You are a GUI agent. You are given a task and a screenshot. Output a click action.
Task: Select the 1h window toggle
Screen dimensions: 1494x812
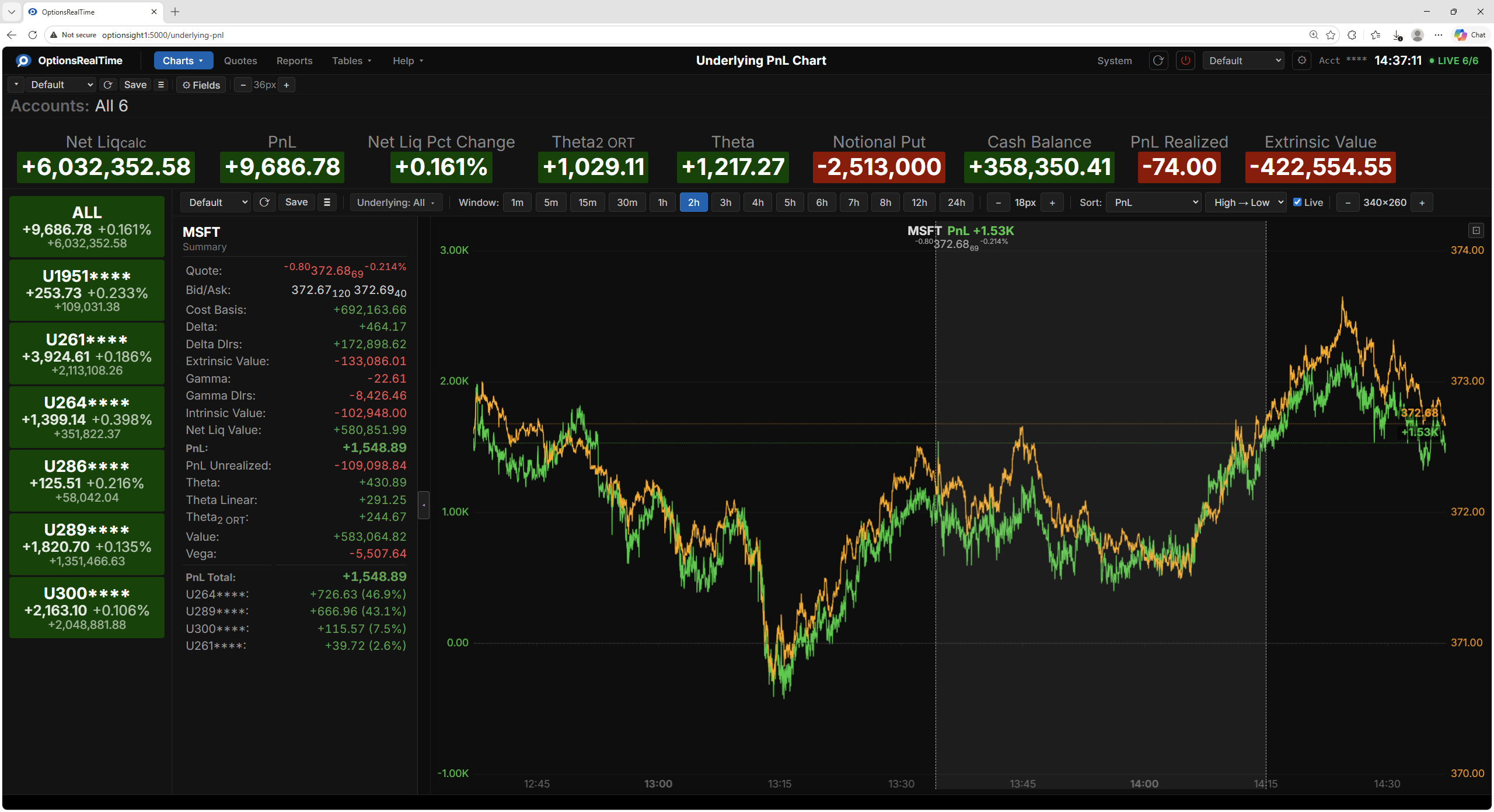662,202
